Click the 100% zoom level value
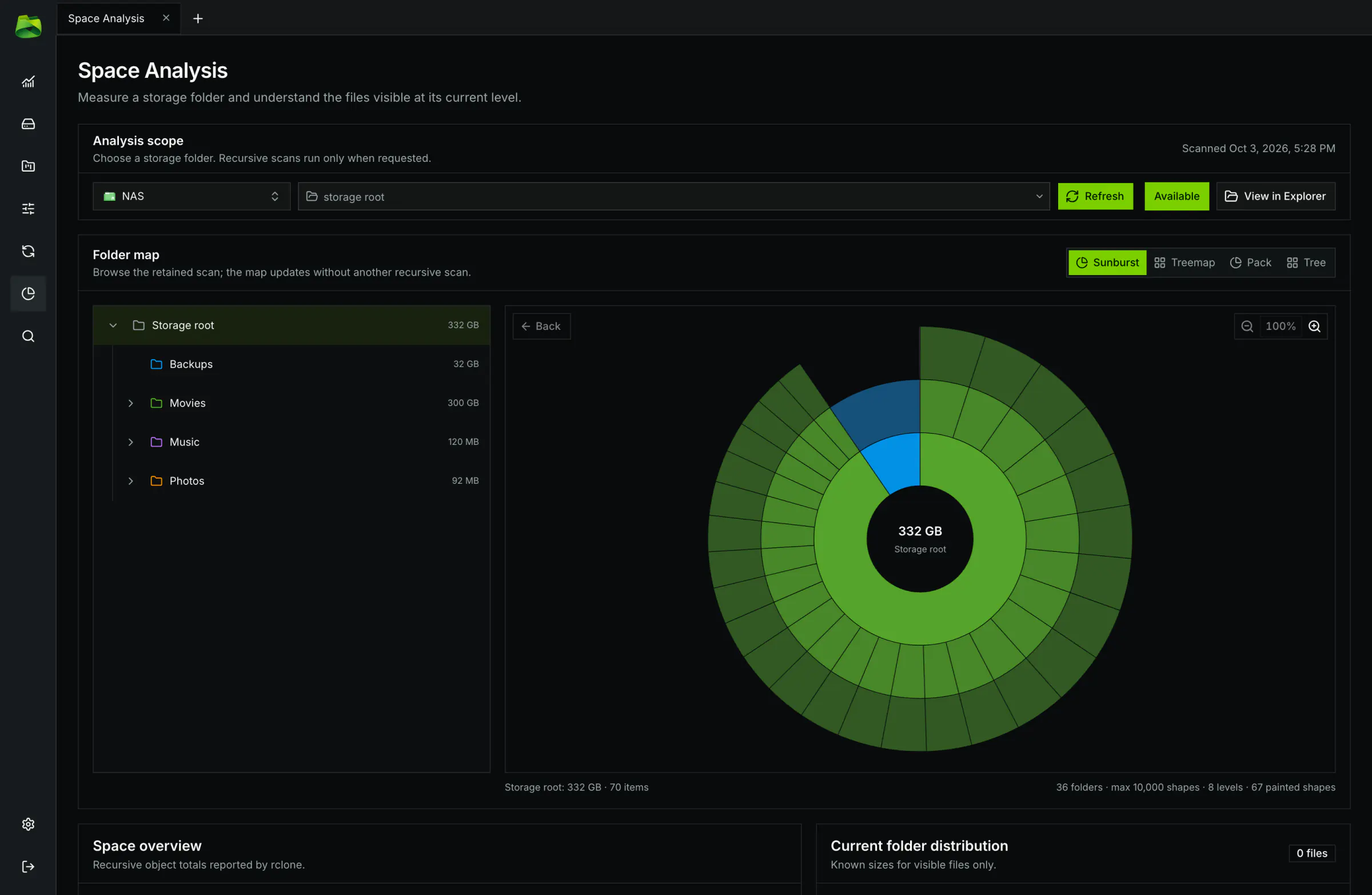Image resolution: width=1372 pixels, height=895 pixels. (x=1281, y=327)
